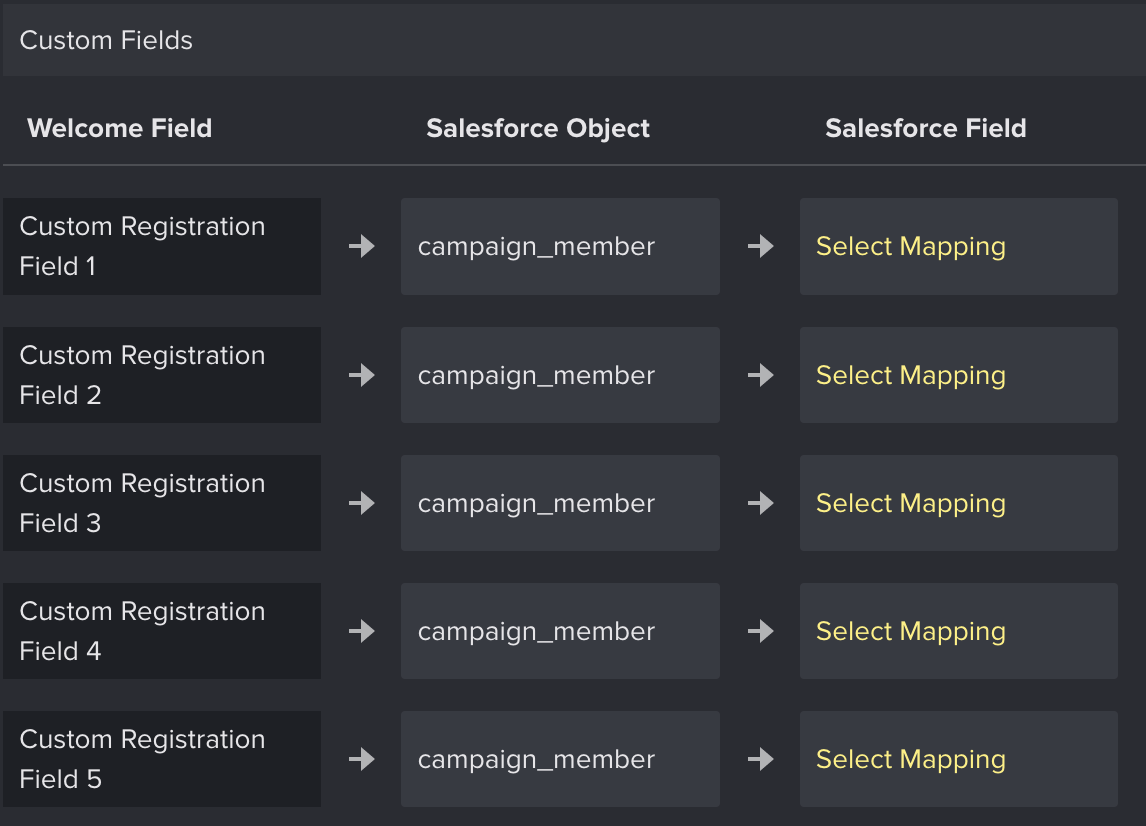This screenshot has width=1146, height=826.
Task: Click arrow before Select Mapping in Field 4 row
Action: [761, 631]
